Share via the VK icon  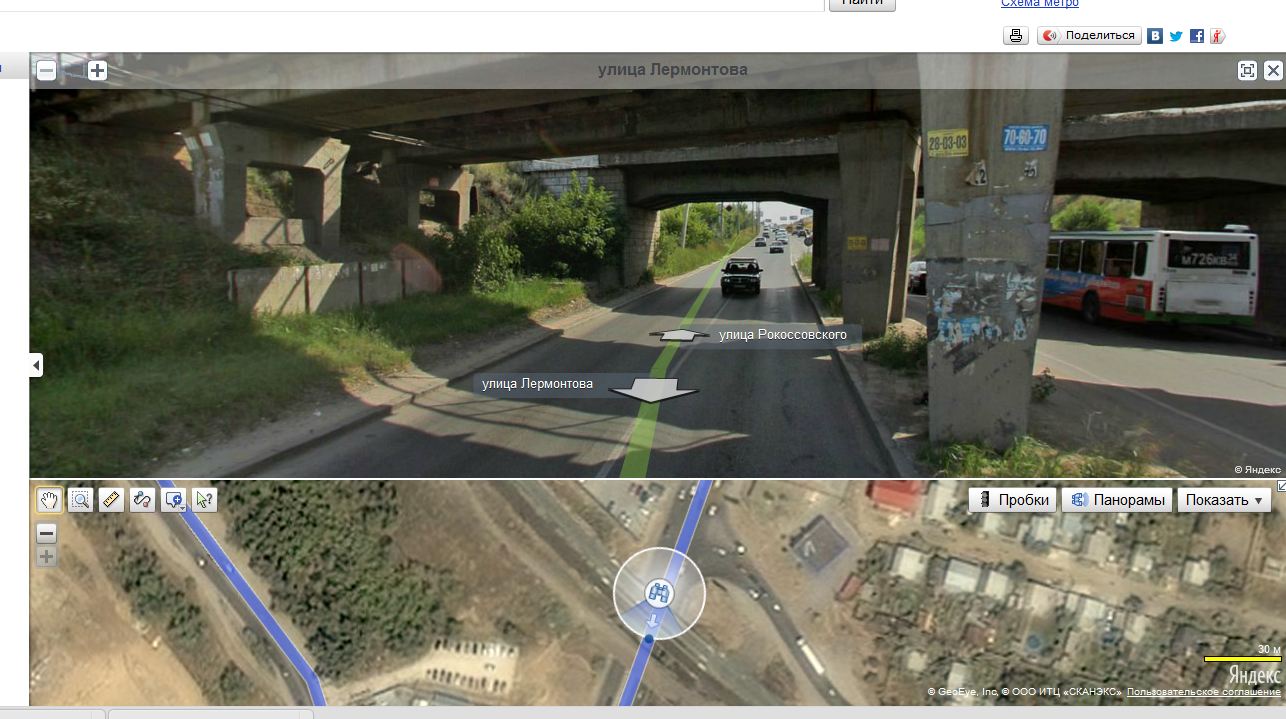[1156, 36]
